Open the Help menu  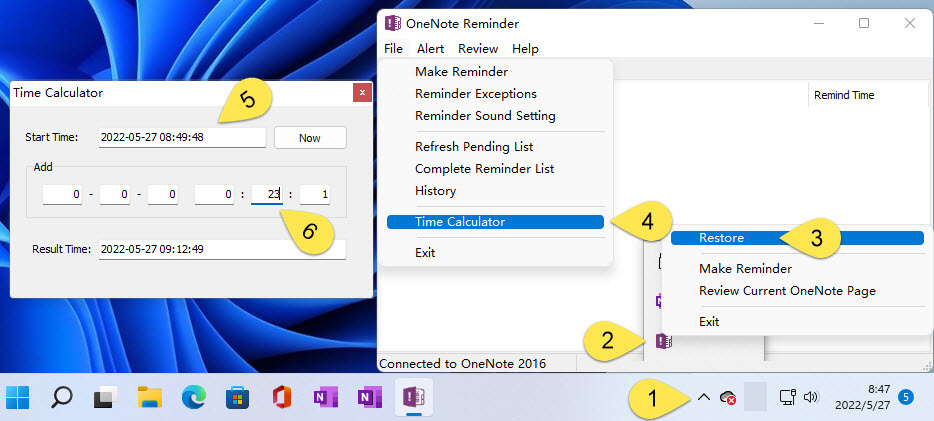525,49
